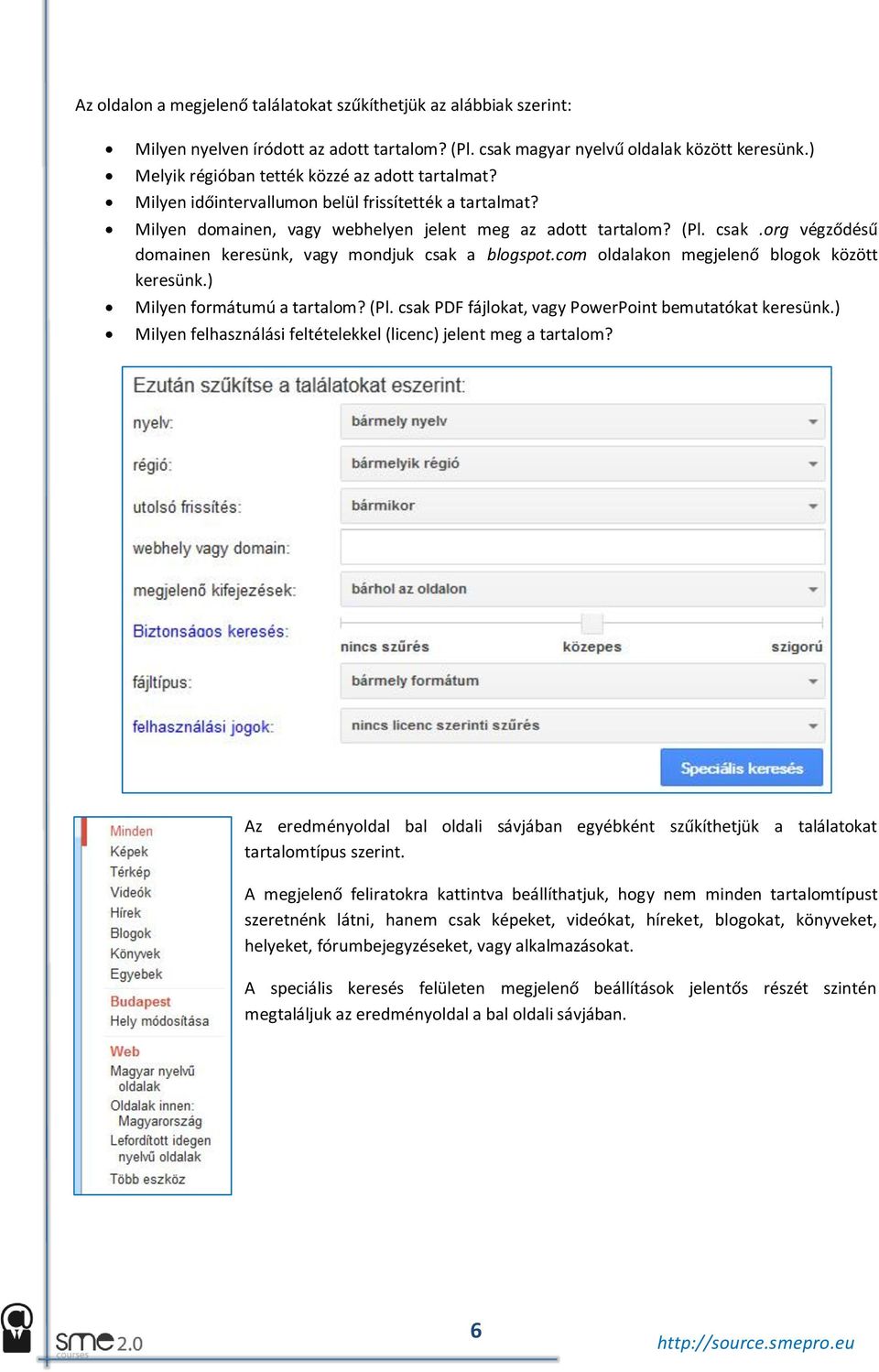Click 'Magyar nyelvű oldalak' filter
Viewport: 879px width, 1372px height.
(x=152, y=1079)
